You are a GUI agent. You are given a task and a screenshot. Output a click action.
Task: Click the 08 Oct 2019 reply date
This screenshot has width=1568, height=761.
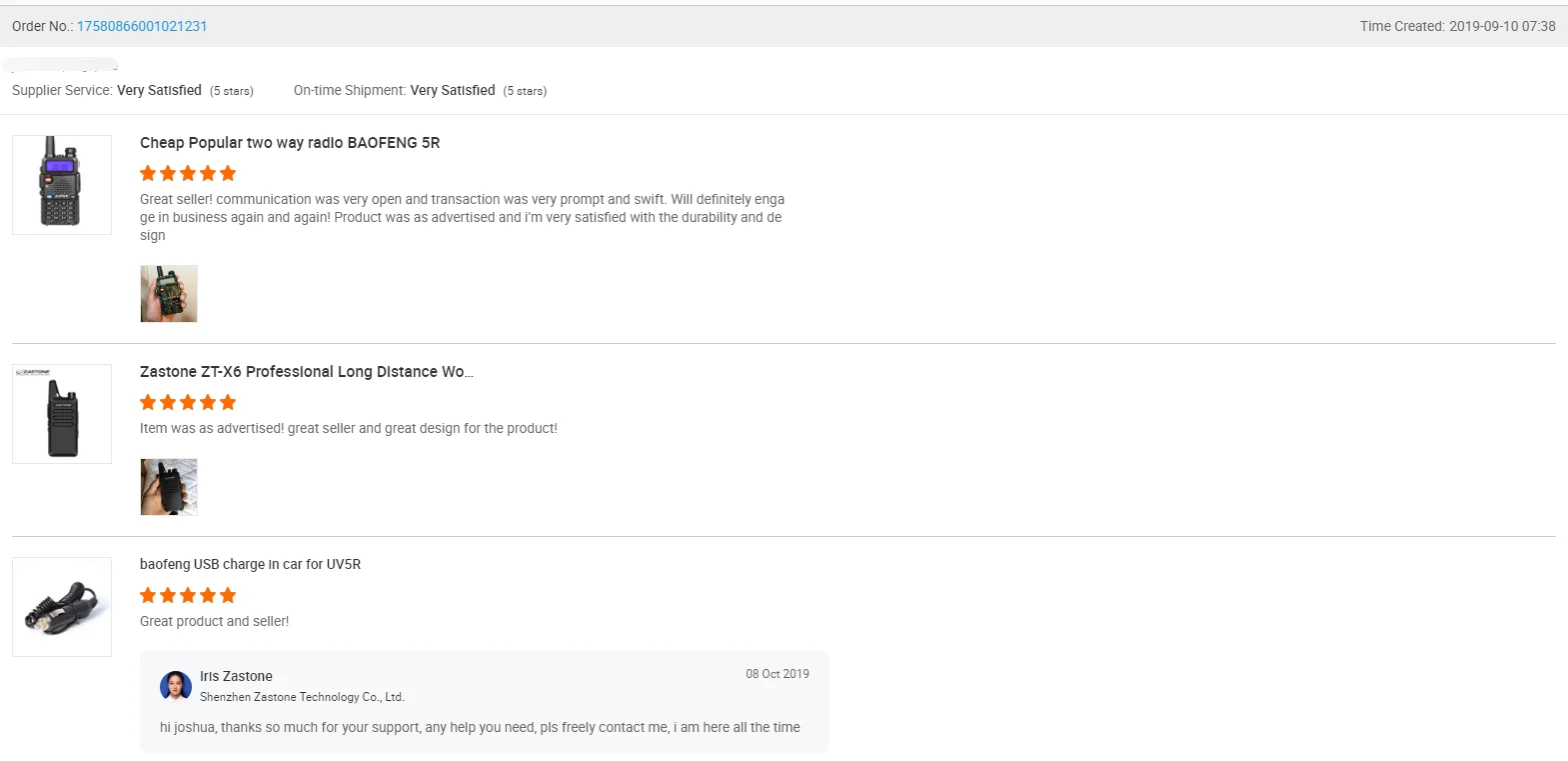pos(777,674)
